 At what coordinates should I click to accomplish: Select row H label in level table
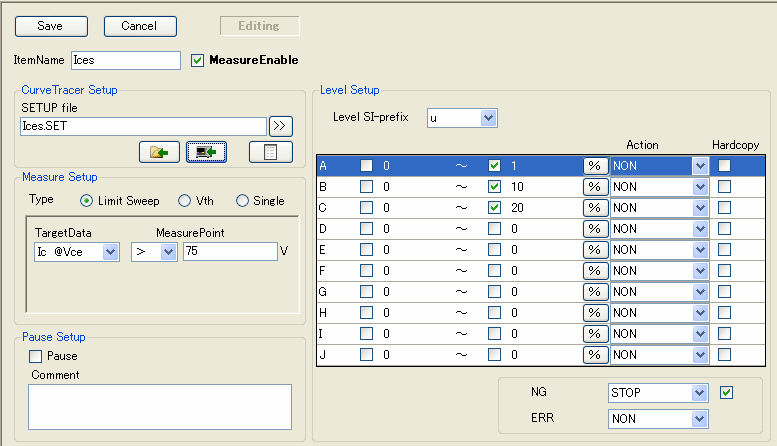[x=323, y=313]
